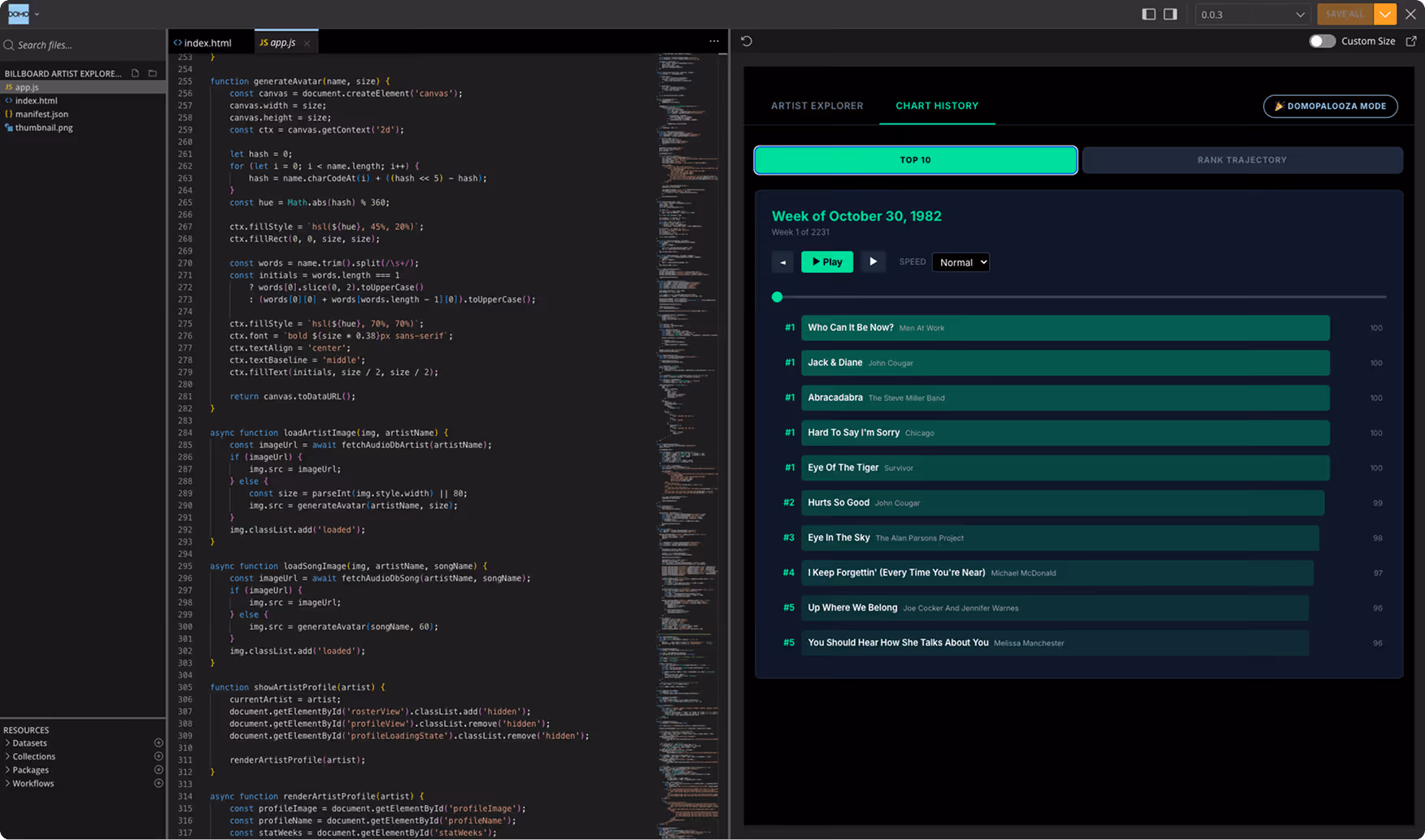Screen dimensions: 1425x840
Task: Play the chart history animation
Action: (827, 262)
